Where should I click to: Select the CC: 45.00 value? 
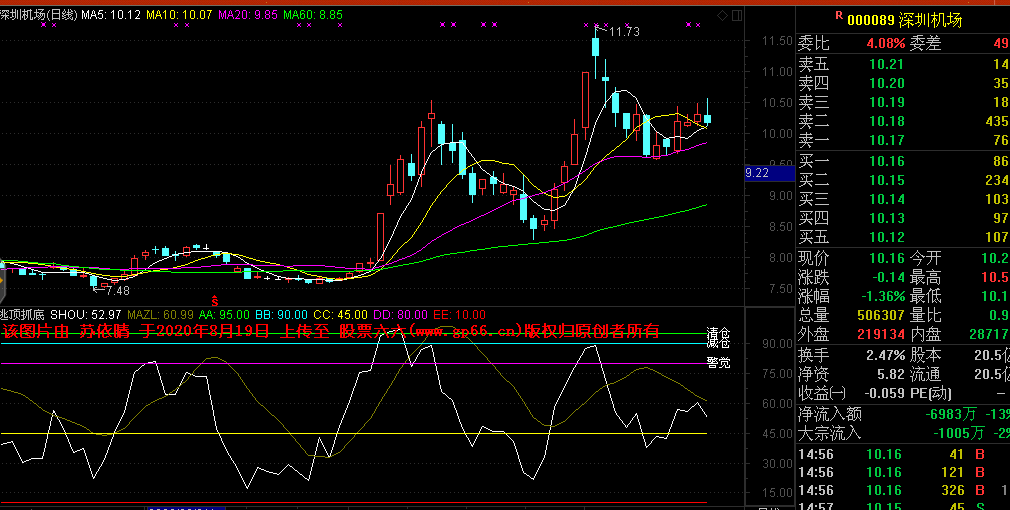point(340,315)
